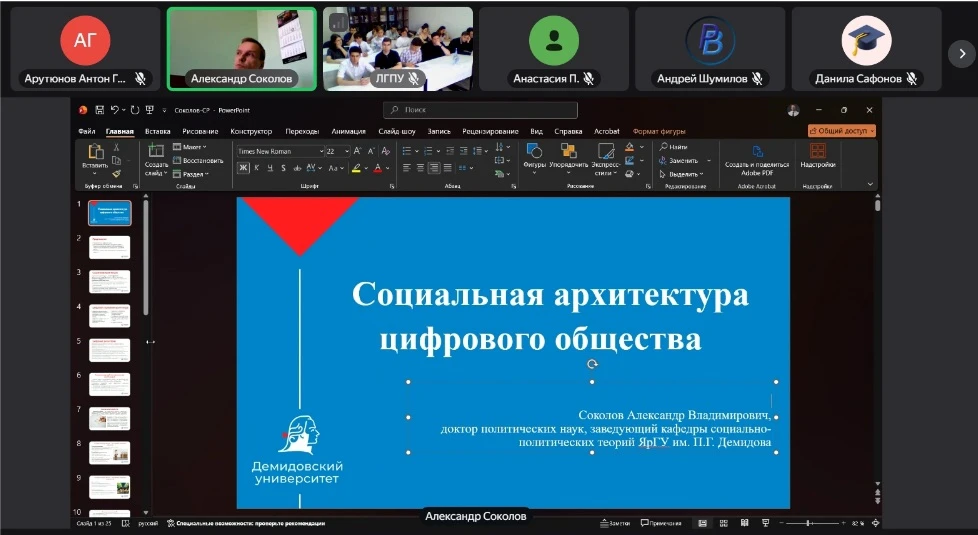Toggle bold Ж formatting
978x535 pixels.
[x=243, y=168]
